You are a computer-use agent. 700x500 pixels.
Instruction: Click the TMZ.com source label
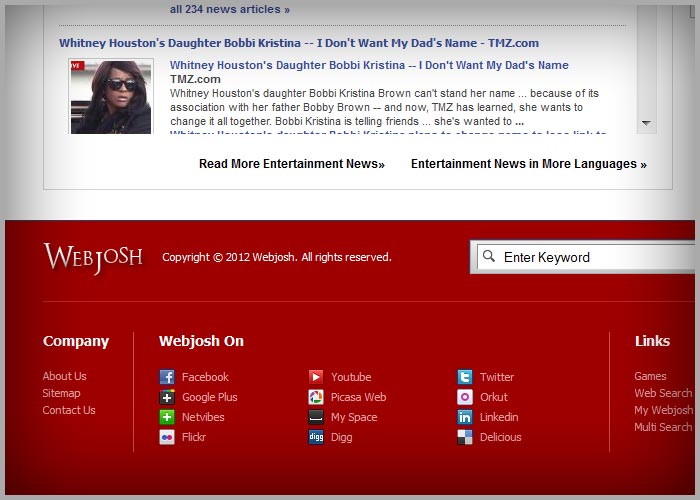point(195,79)
